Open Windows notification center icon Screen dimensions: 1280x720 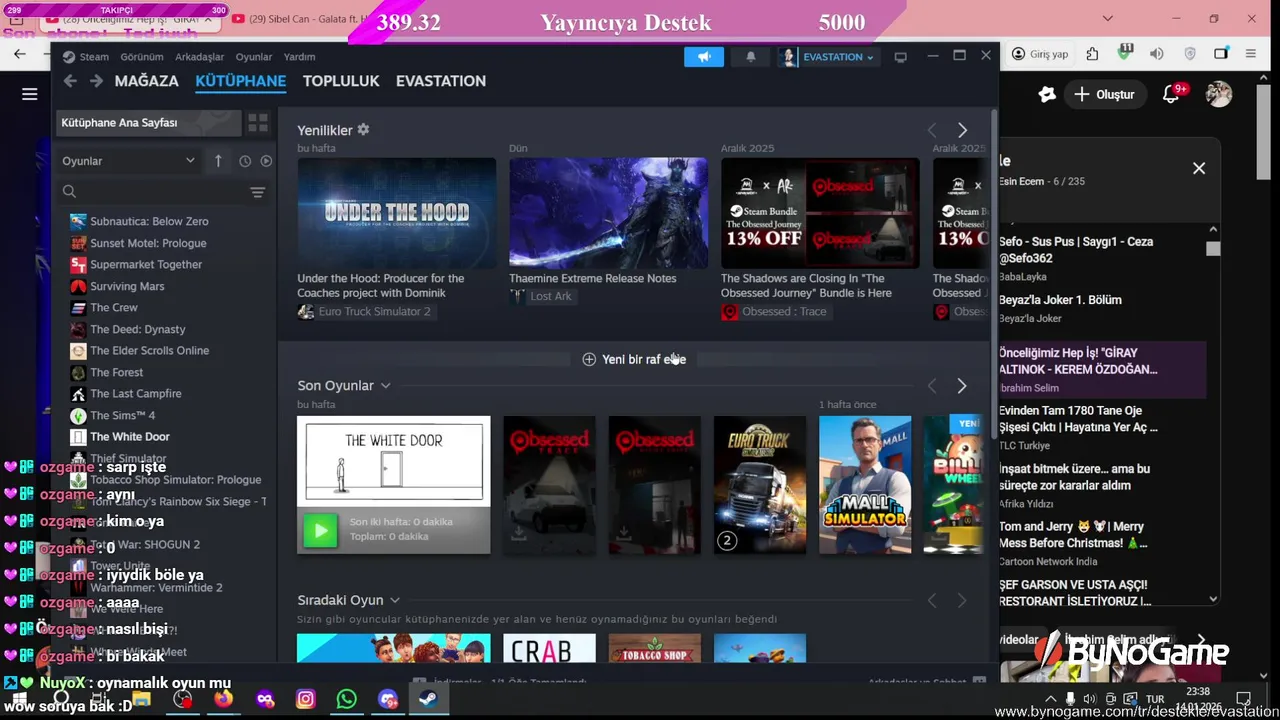tap(1243, 699)
